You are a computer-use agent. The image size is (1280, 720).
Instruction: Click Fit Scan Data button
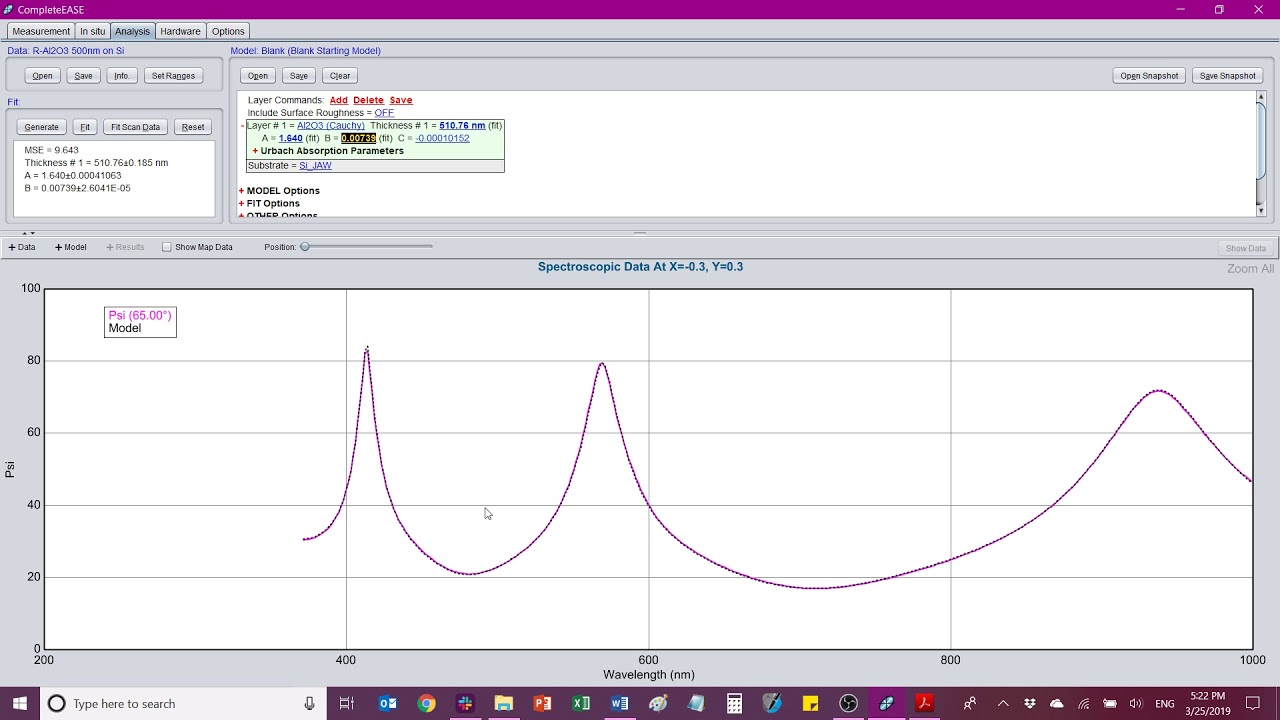(135, 127)
